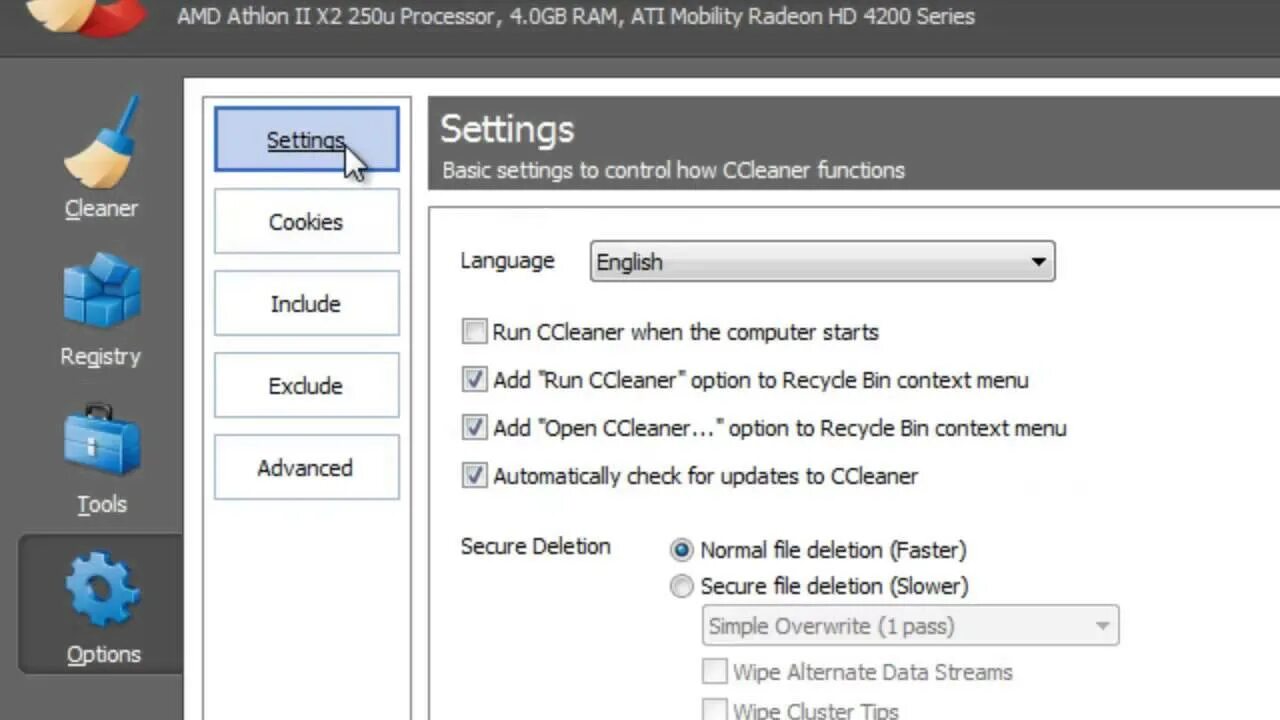This screenshot has height=720, width=1280.
Task: Go to the Exclude section
Action: tap(306, 386)
